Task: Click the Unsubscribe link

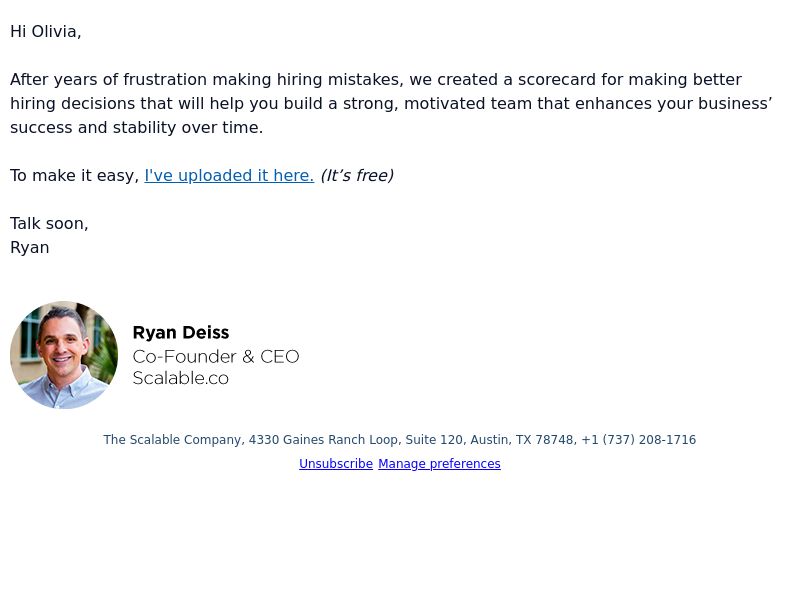Action: (336, 464)
